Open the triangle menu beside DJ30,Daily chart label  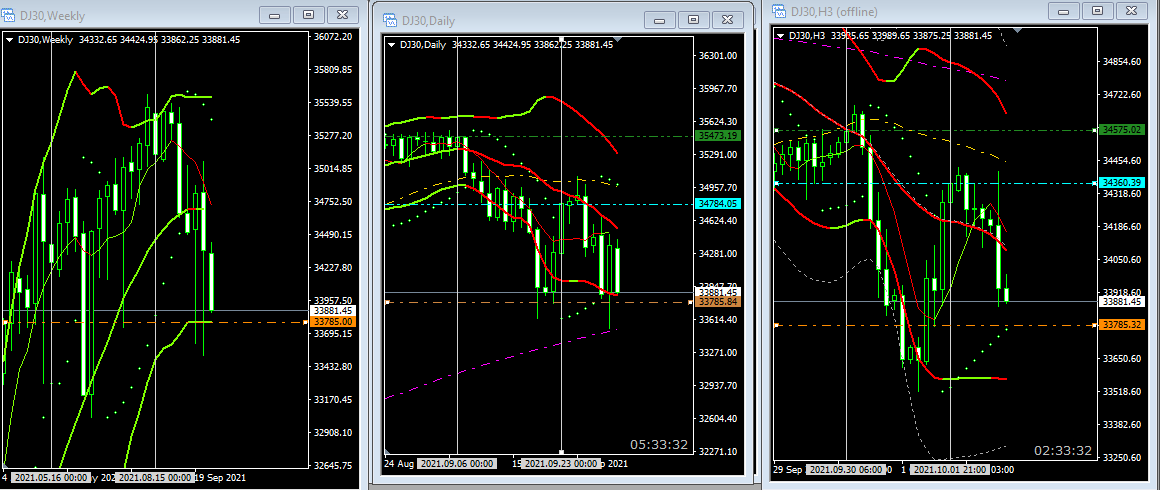click(391, 45)
